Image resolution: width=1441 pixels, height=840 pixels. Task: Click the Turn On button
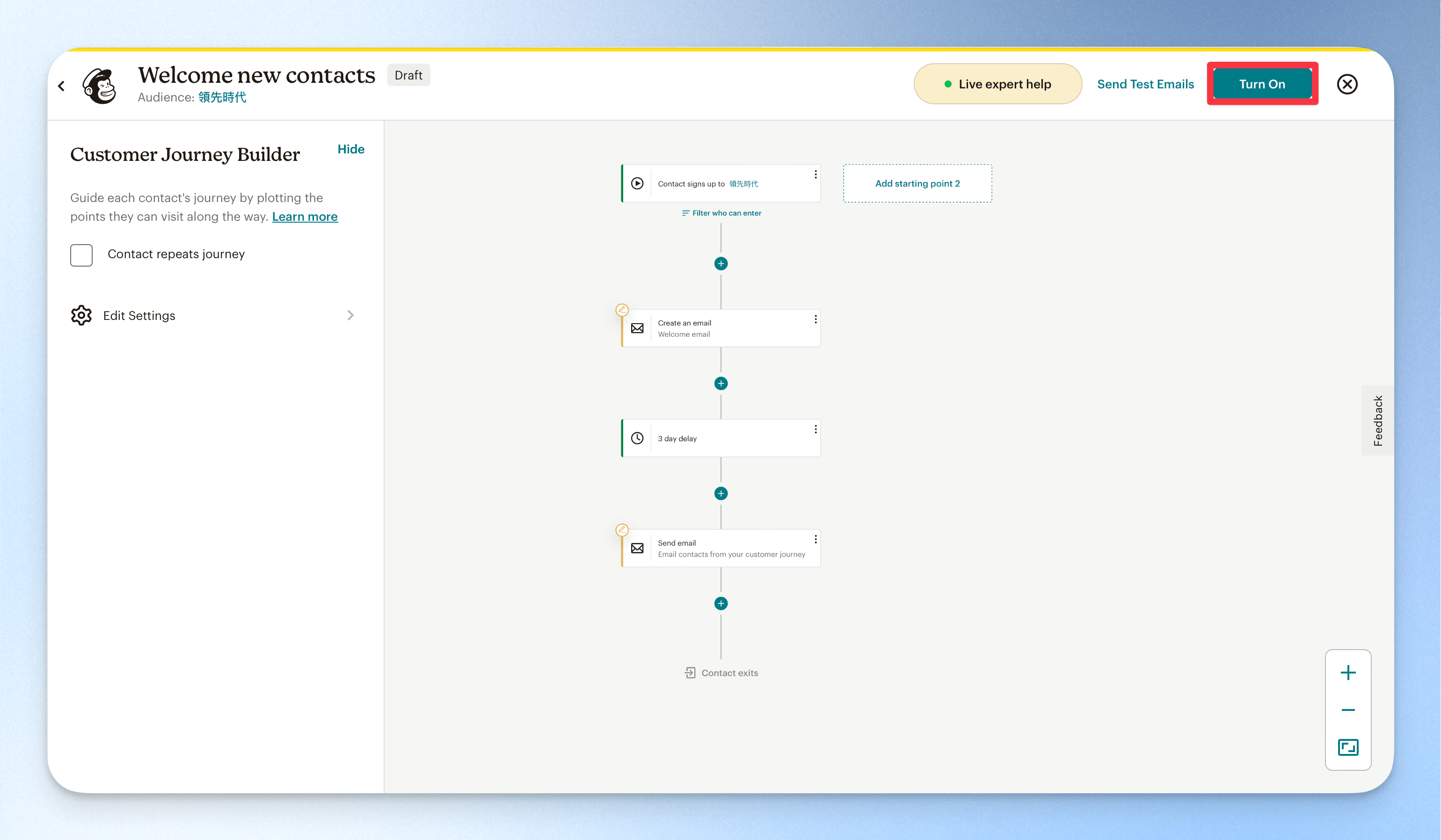click(1262, 84)
